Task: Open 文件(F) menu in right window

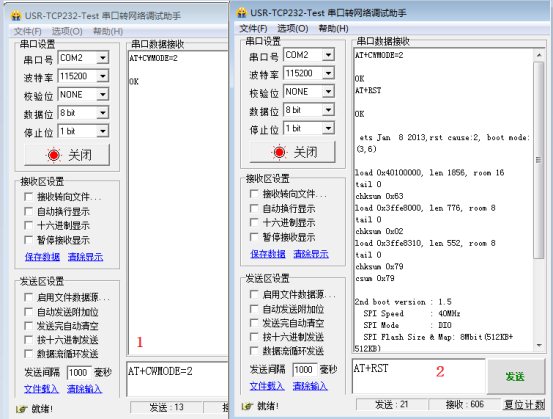Action: click(x=253, y=28)
